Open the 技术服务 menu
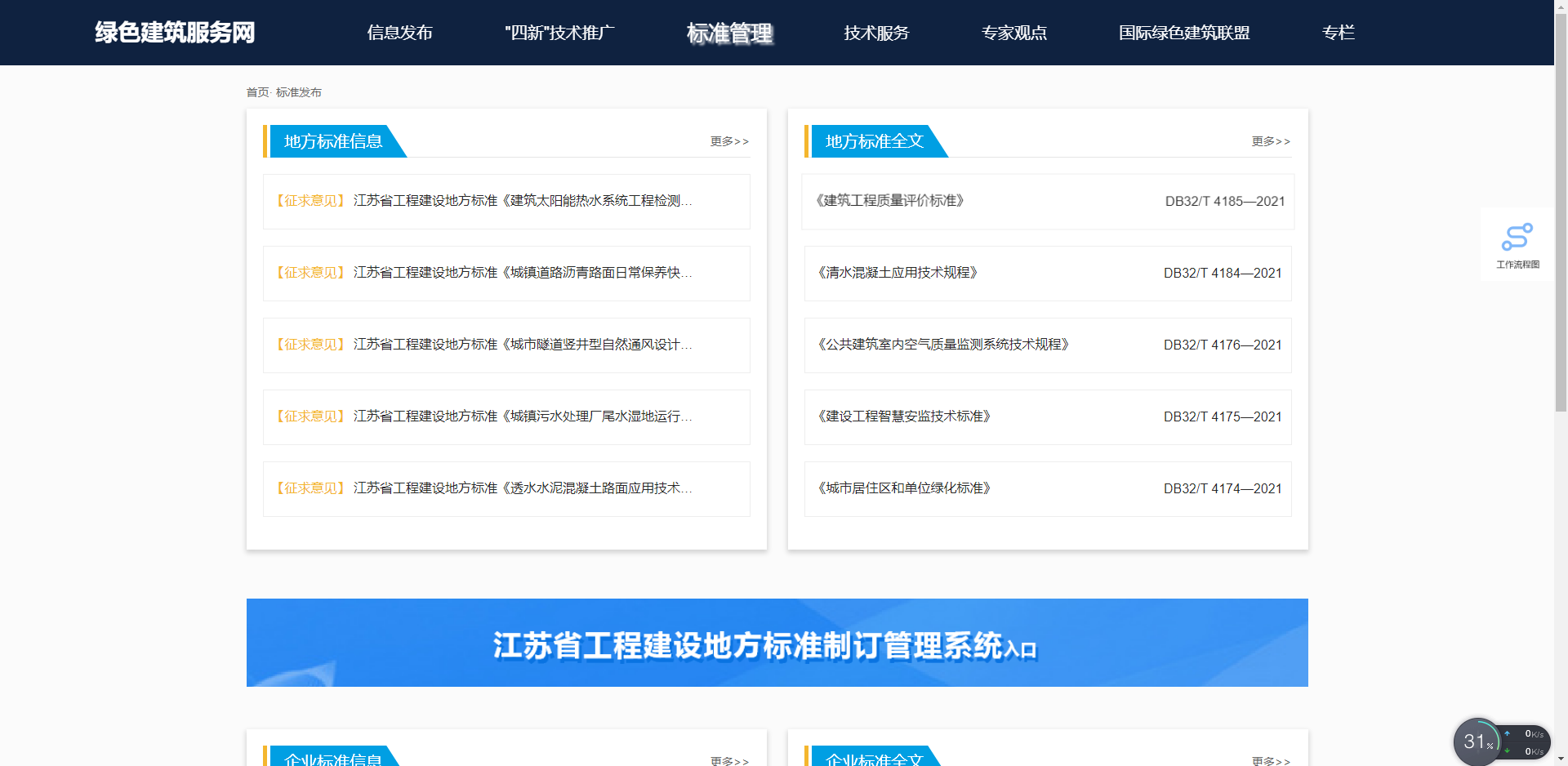The height and width of the screenshot is (766, 1568). pyautogui.click(x=876, y=33)
